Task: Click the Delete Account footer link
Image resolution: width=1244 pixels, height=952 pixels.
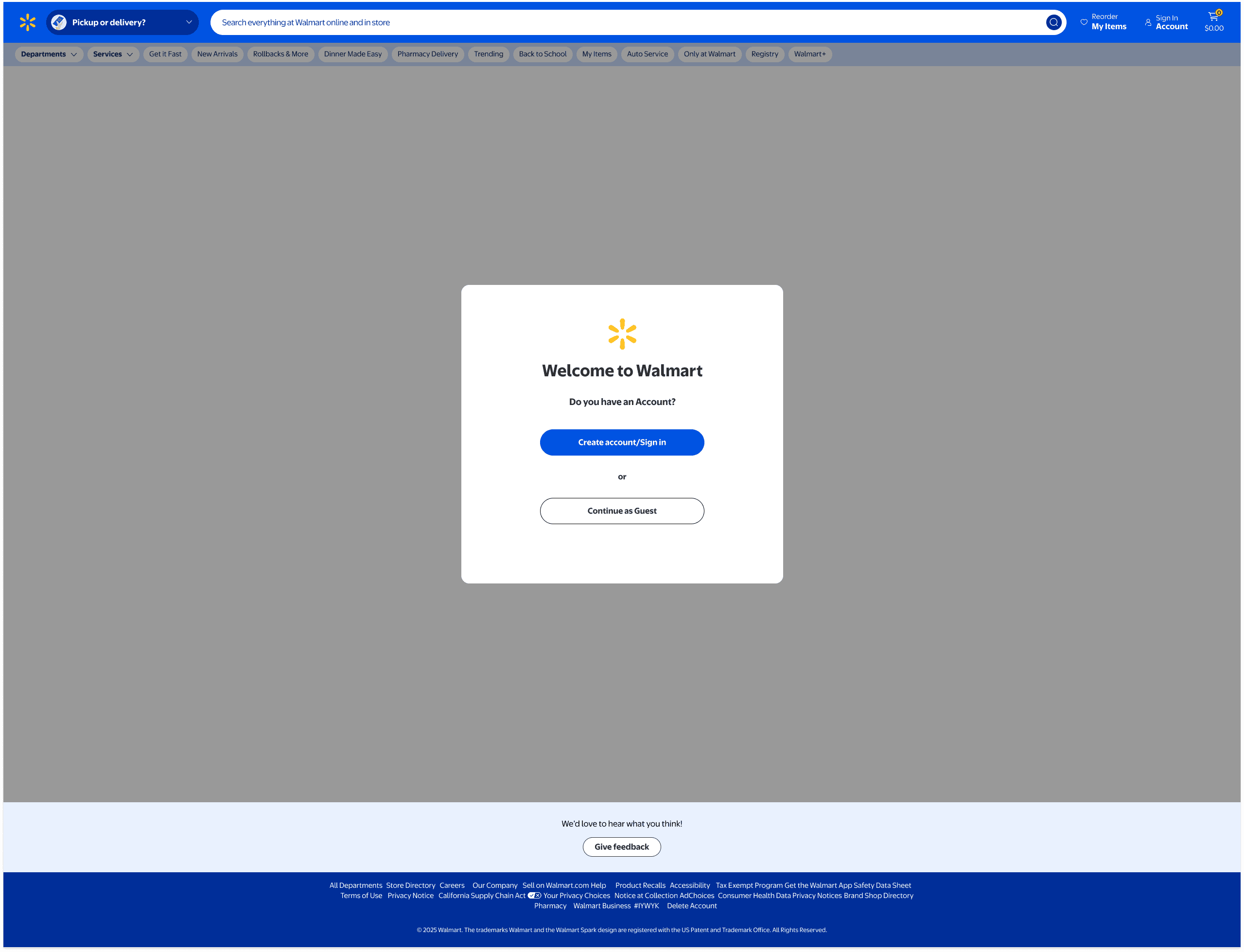Action: 691,905
